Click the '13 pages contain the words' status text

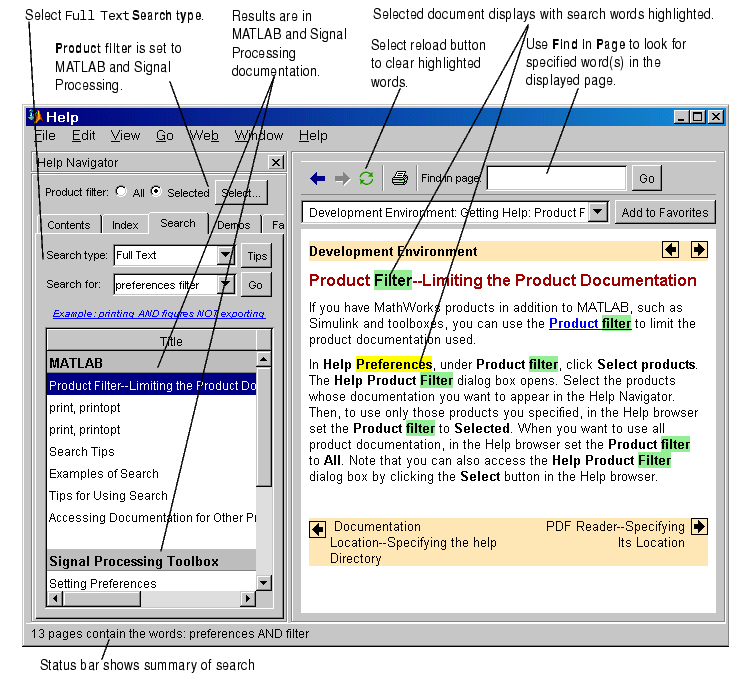click(x=170, y=633)
